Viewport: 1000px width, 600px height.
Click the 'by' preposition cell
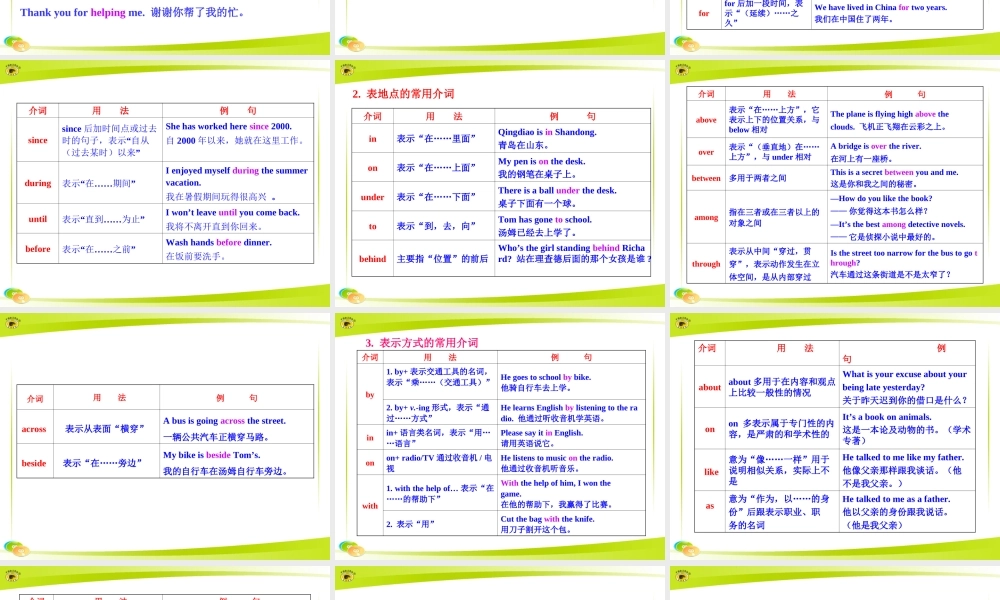[x=370, y=394]
